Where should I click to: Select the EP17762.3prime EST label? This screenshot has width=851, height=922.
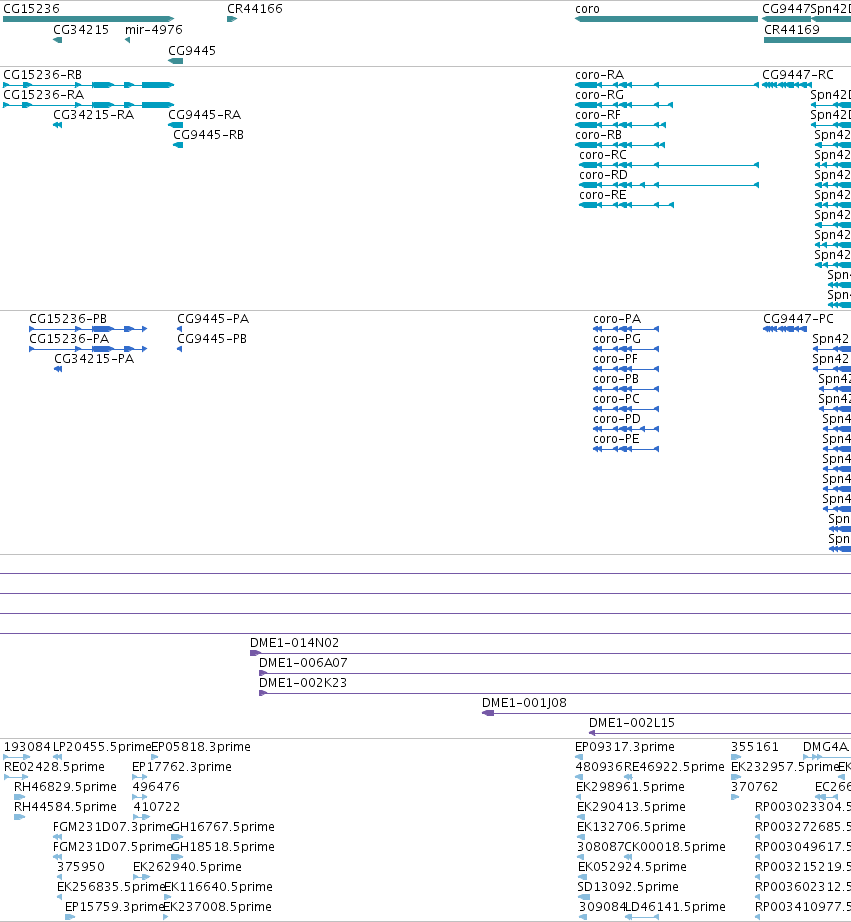[x=182, y=767]
